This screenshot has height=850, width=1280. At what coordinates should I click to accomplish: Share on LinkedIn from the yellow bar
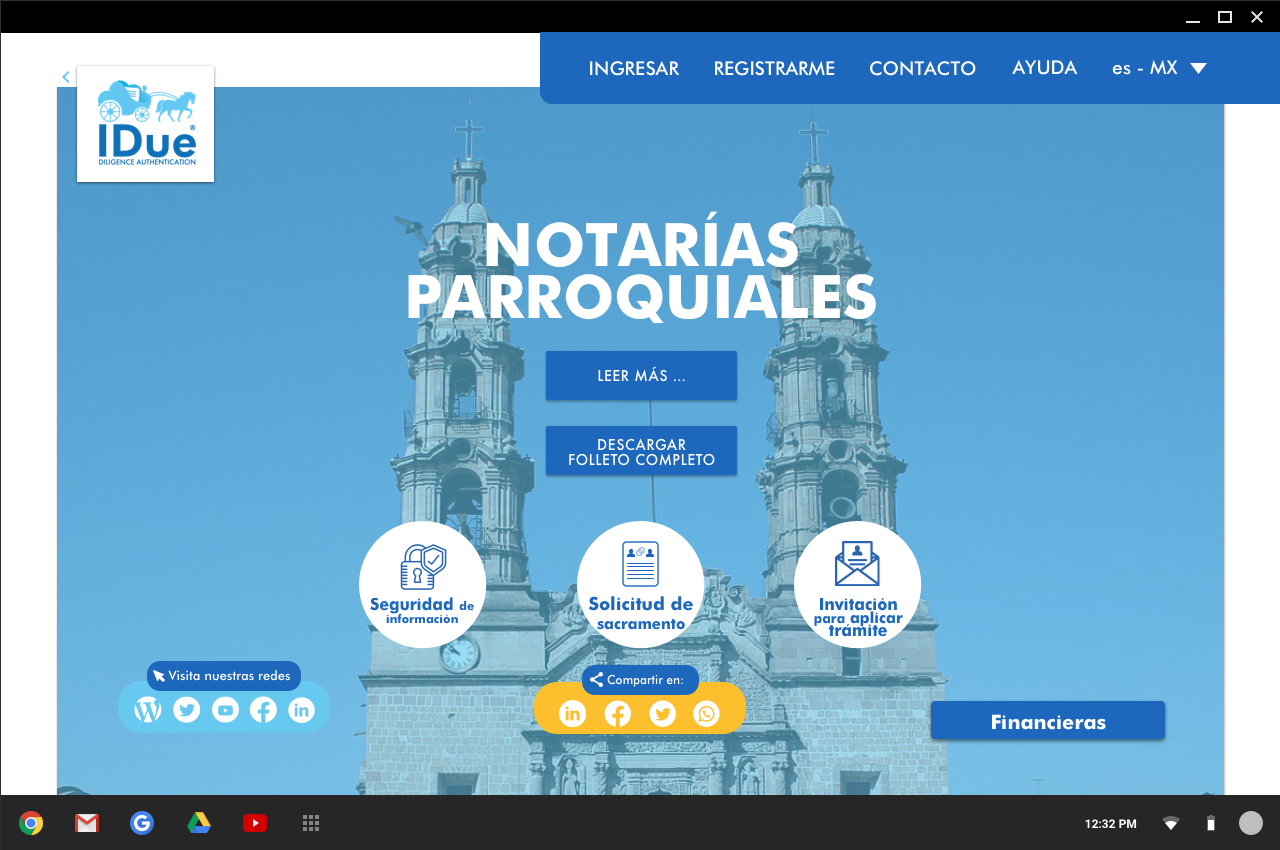click(x=572, y=713)
